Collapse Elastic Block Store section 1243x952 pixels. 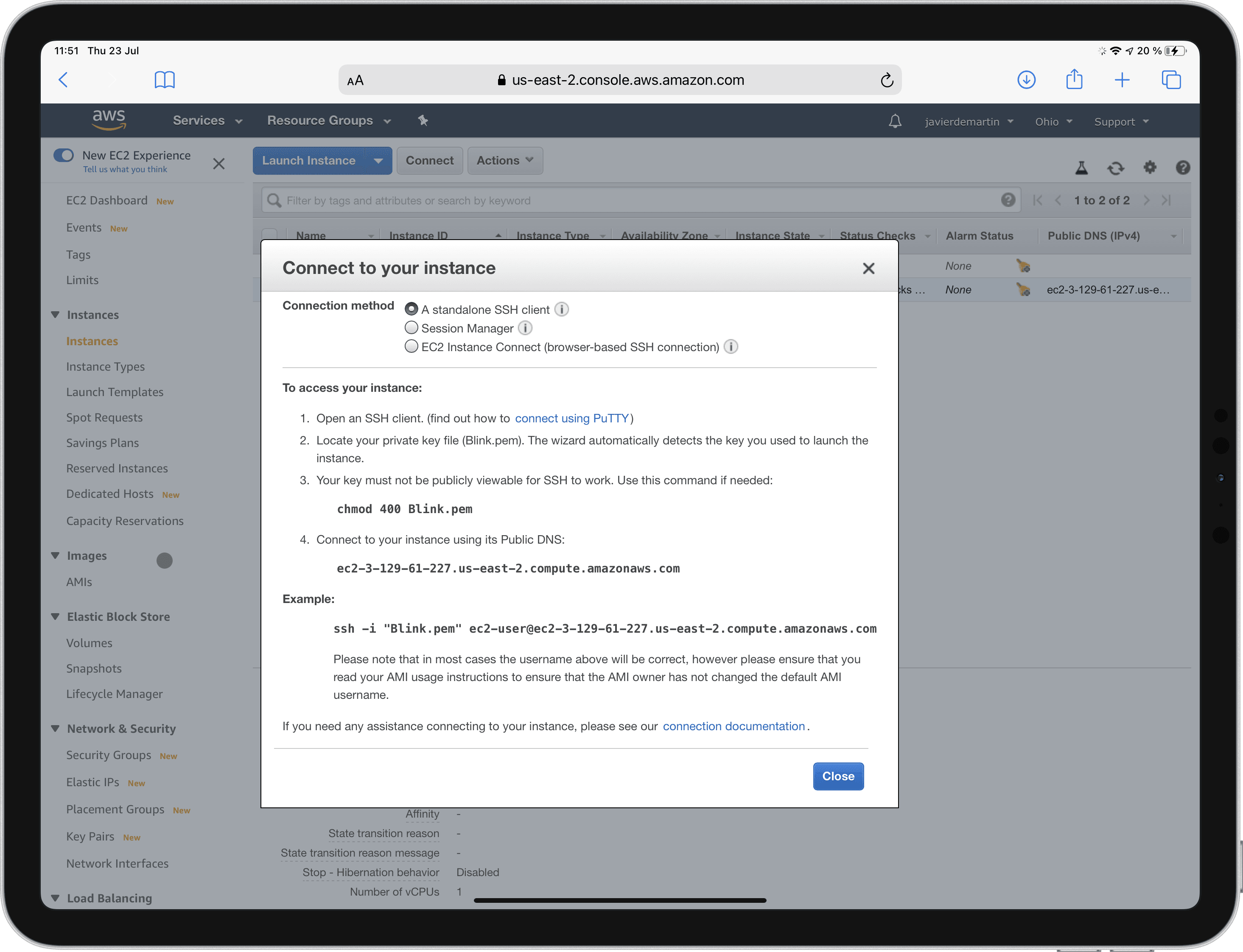[x=55, y=617]
